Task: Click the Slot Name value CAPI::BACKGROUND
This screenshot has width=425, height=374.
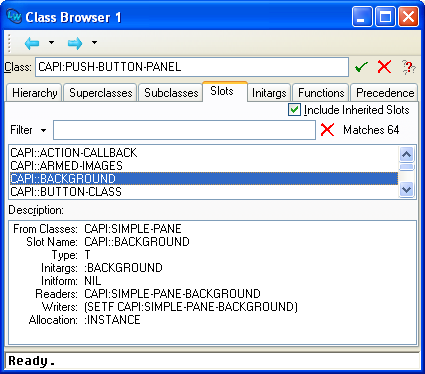Action: pyautogui.click(x=137, y=242)
